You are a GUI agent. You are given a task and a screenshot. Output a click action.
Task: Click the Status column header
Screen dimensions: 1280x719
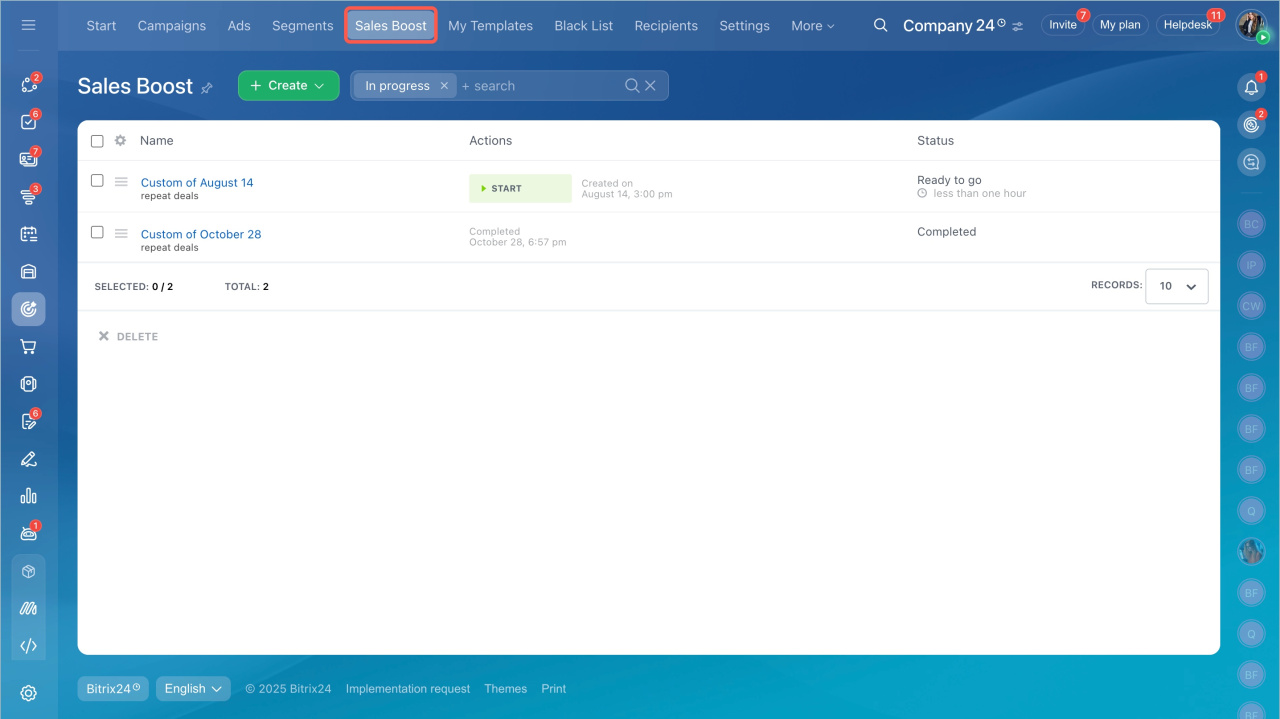(x=935, y=141)
